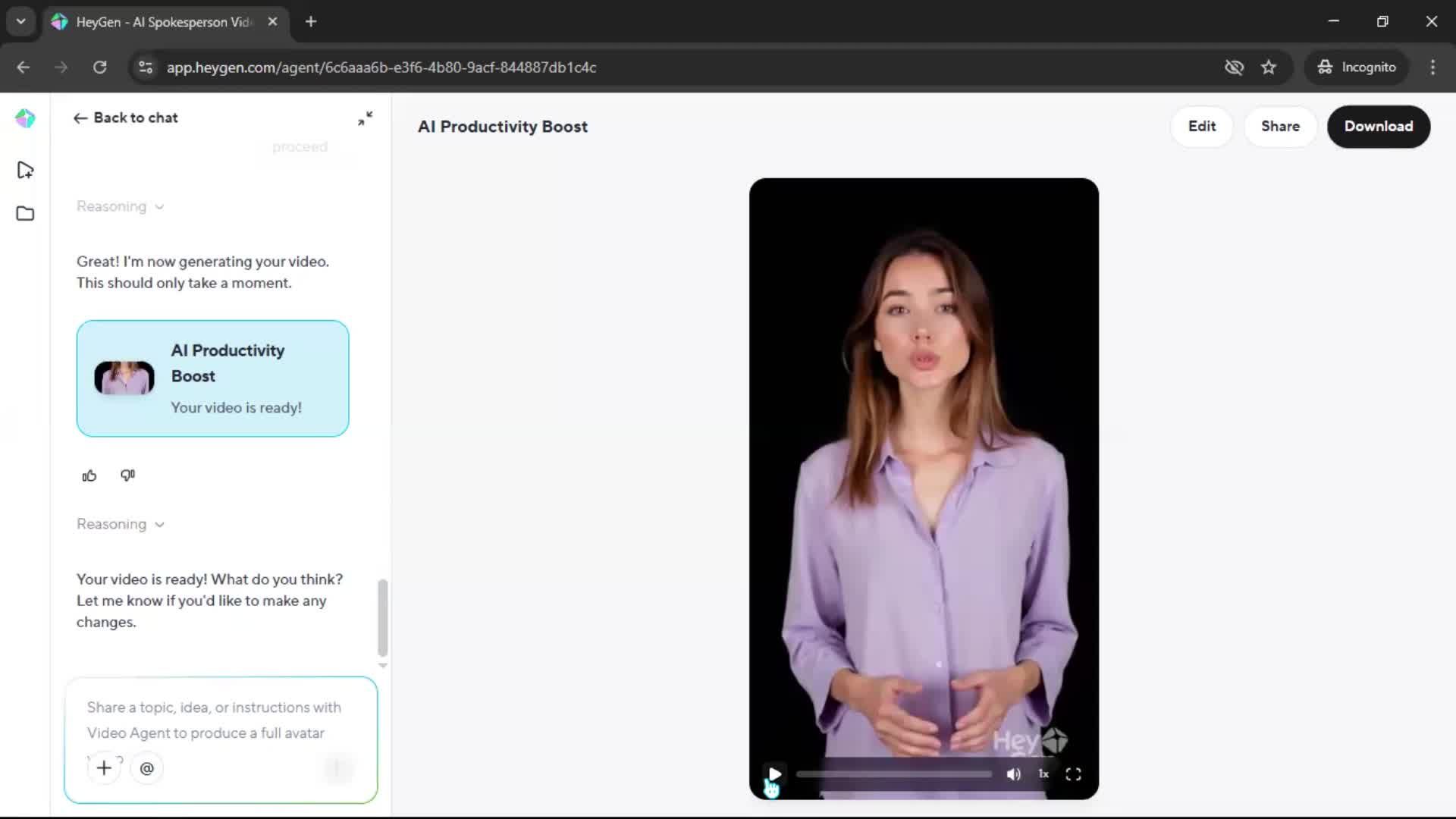Give thumbs up feedback on response

(89, 475)
